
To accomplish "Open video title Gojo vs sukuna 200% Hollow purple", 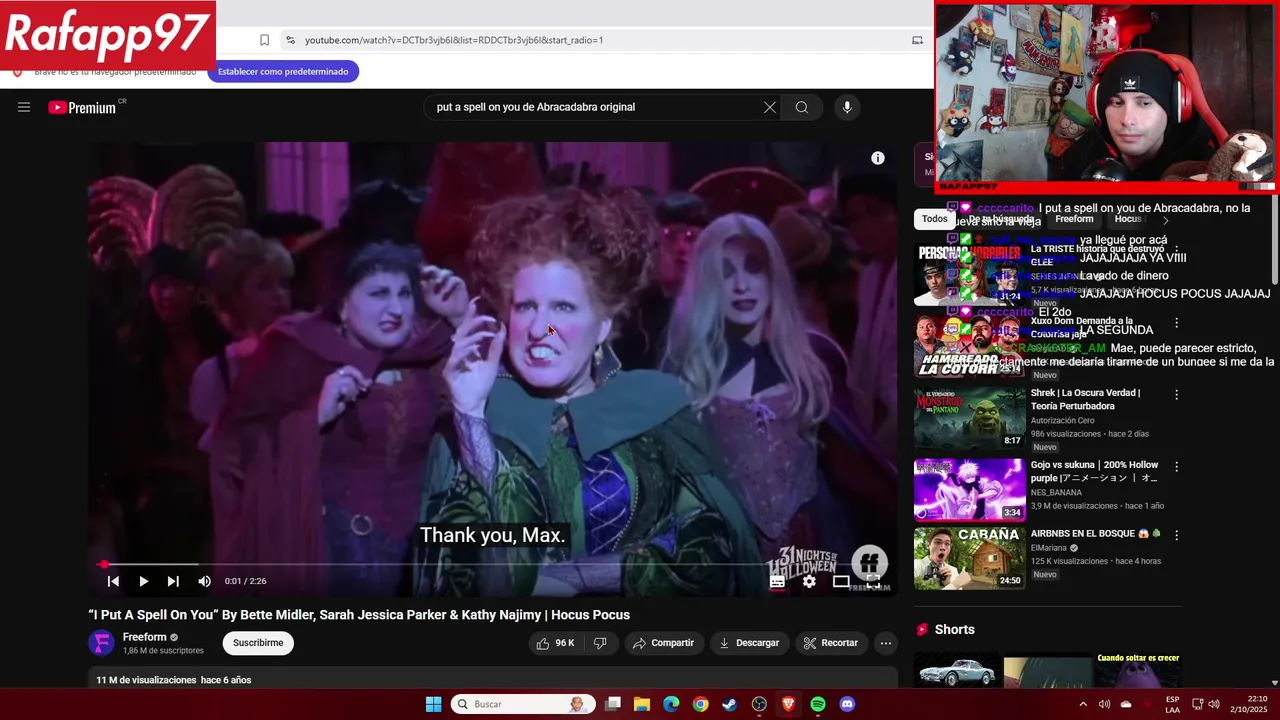I will (x=1094, y=472).
